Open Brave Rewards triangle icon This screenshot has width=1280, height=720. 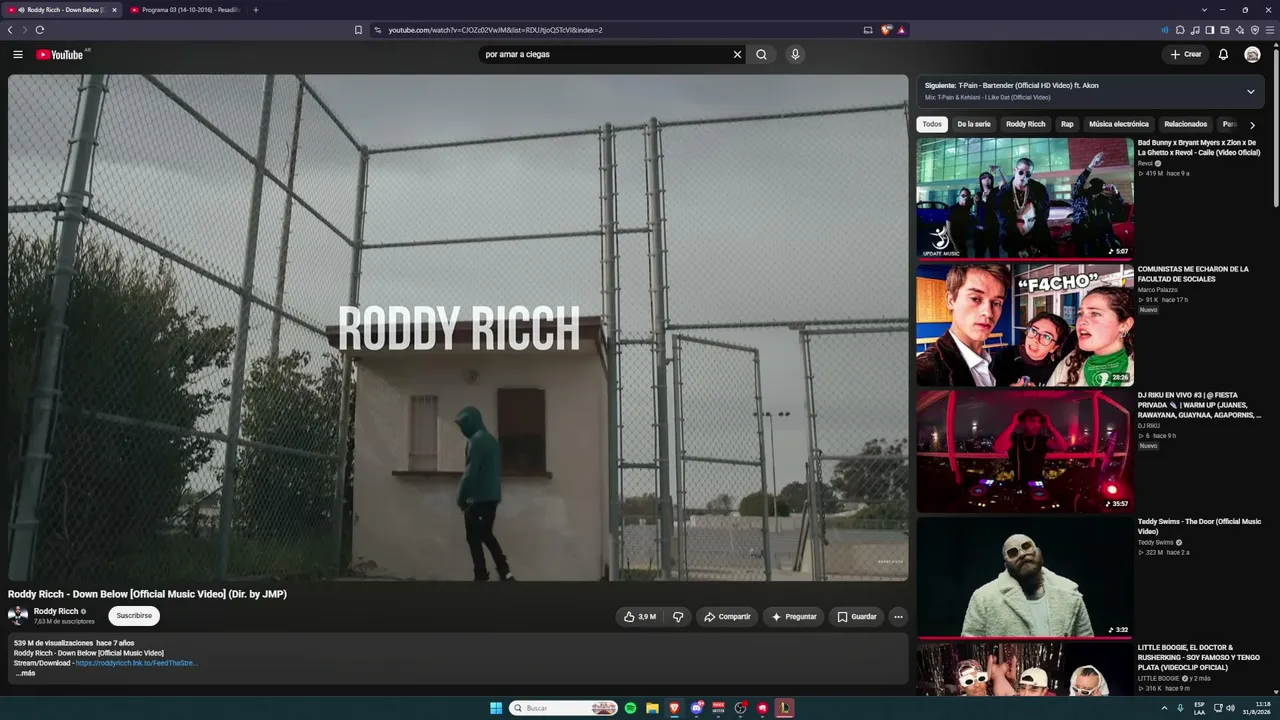[x=901, y=30]
